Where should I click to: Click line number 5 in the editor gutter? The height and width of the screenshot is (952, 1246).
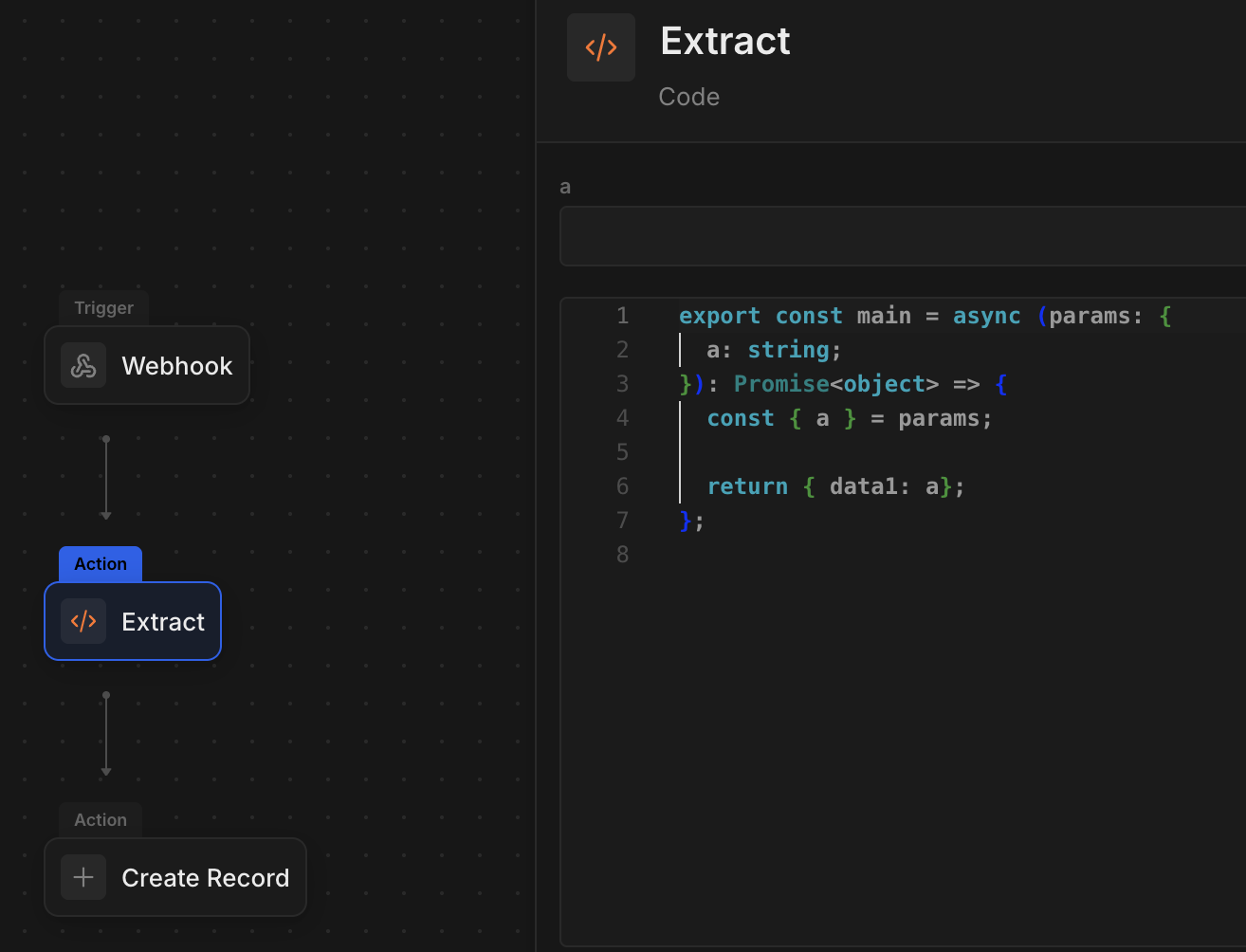tap(622, 452)
